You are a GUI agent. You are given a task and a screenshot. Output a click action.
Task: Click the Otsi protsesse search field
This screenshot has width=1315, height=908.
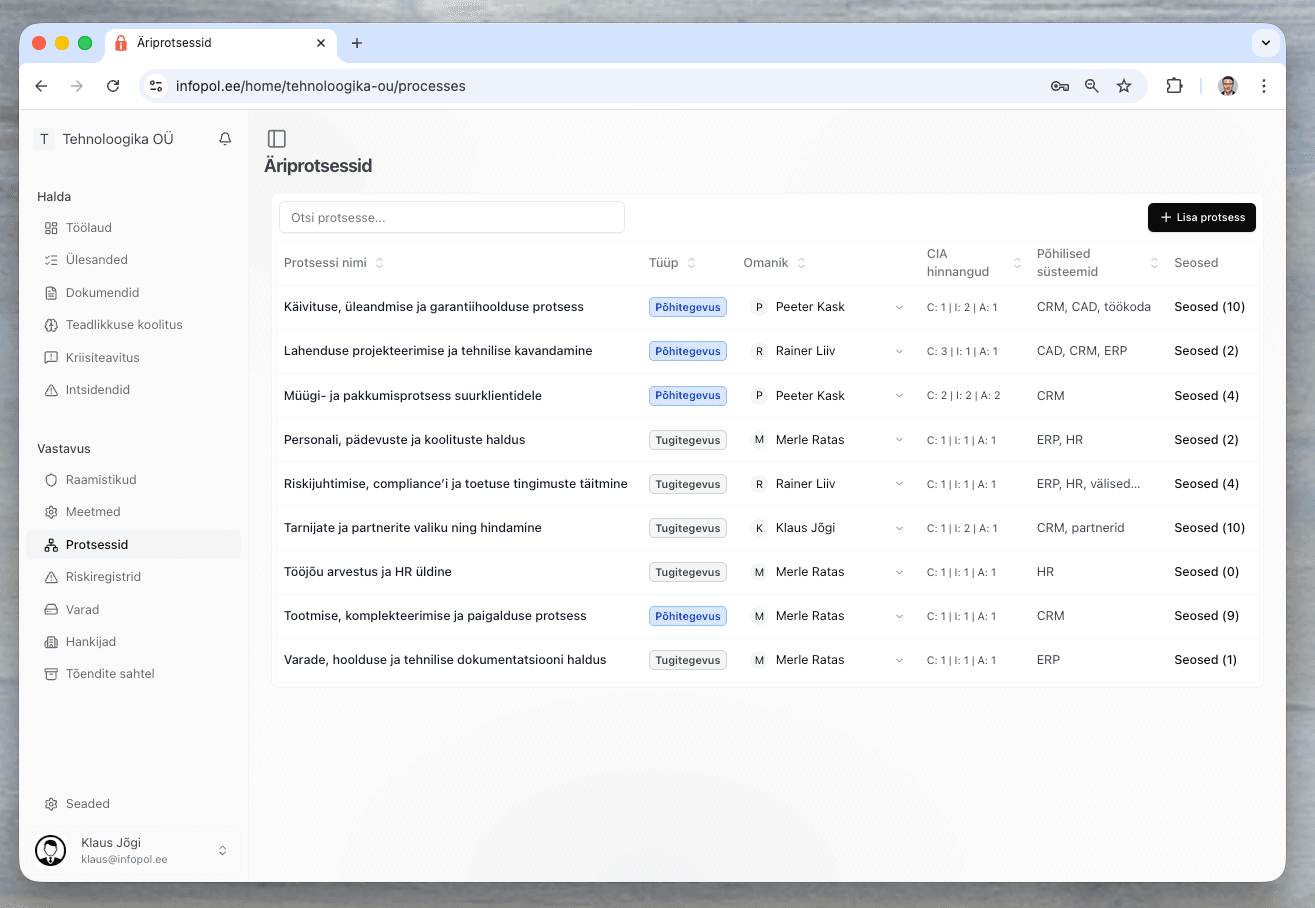tap(451, 217)
